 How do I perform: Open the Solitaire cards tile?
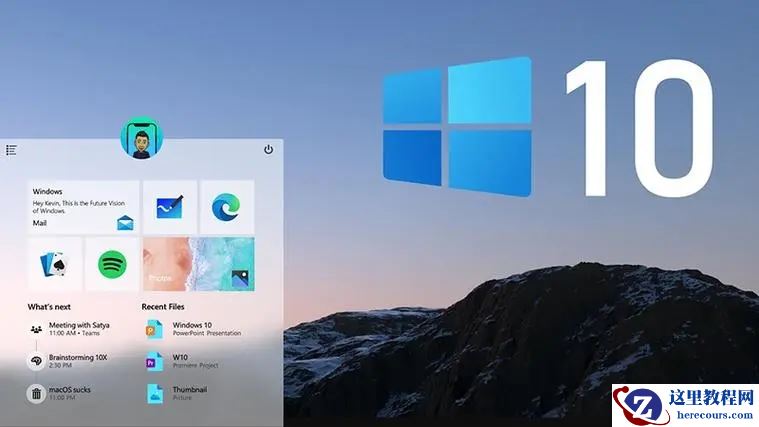coord(55,264)
